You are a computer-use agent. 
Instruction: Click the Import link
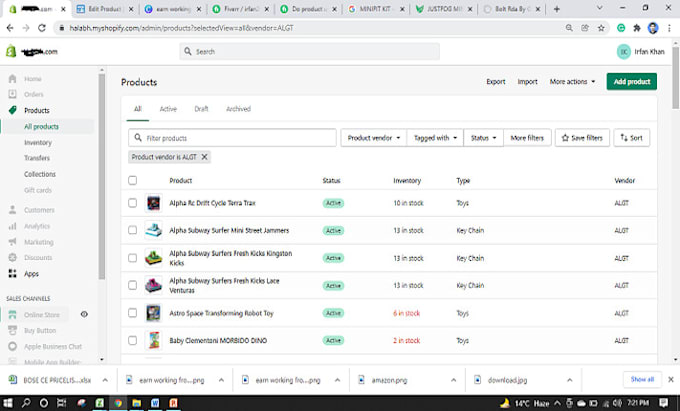527,82
